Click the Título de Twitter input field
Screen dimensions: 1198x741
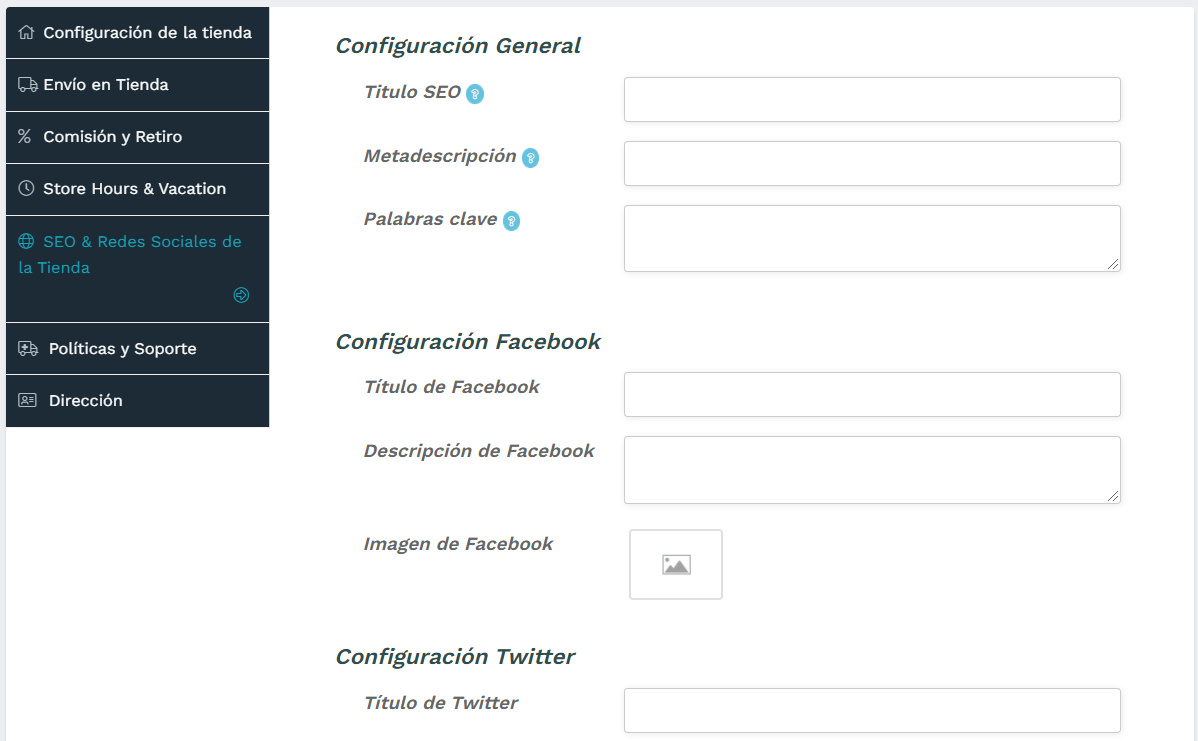[871, 710]
